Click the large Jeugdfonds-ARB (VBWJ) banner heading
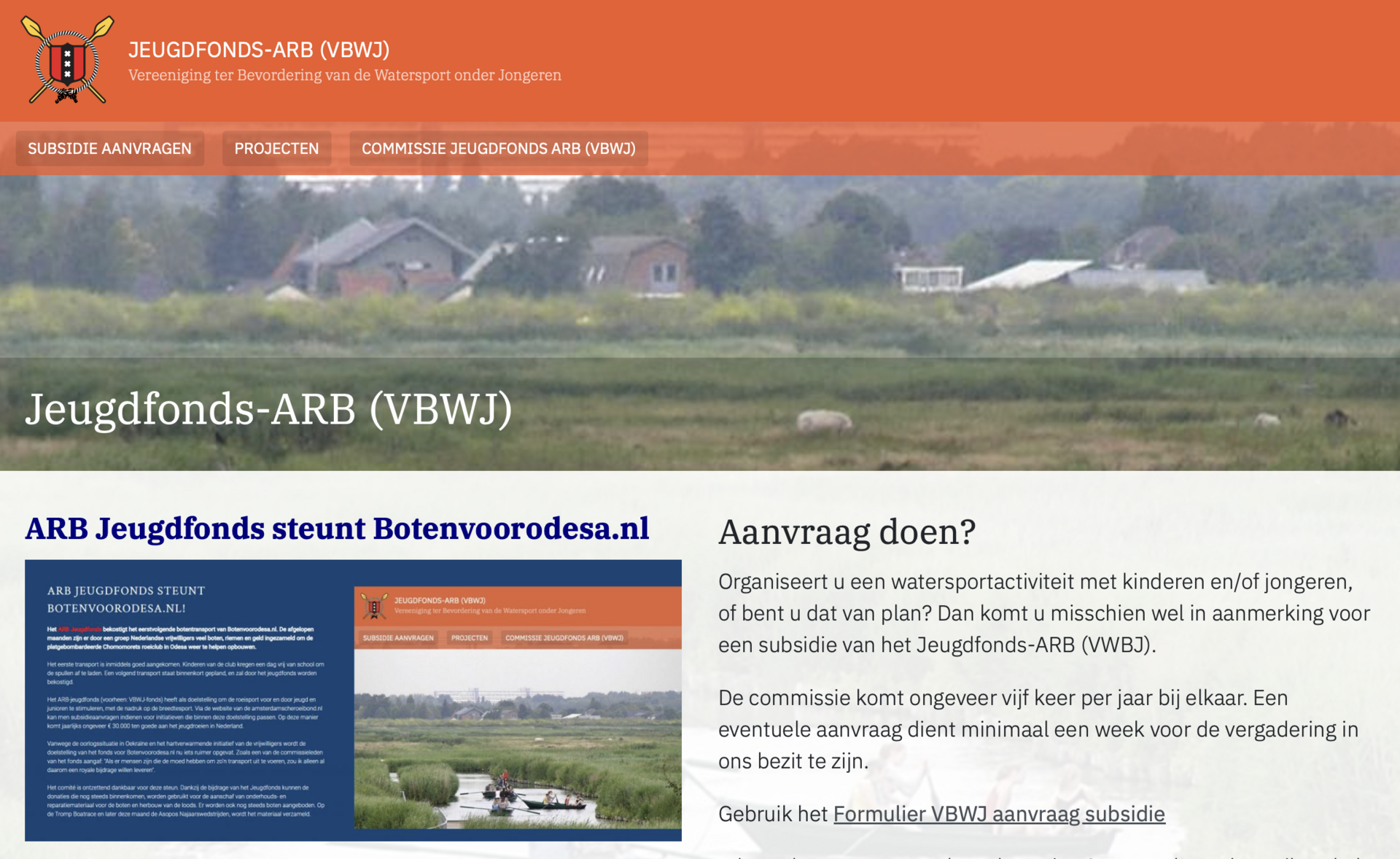The width and height of the screenshot is (1400, 859). pos(268,409)
